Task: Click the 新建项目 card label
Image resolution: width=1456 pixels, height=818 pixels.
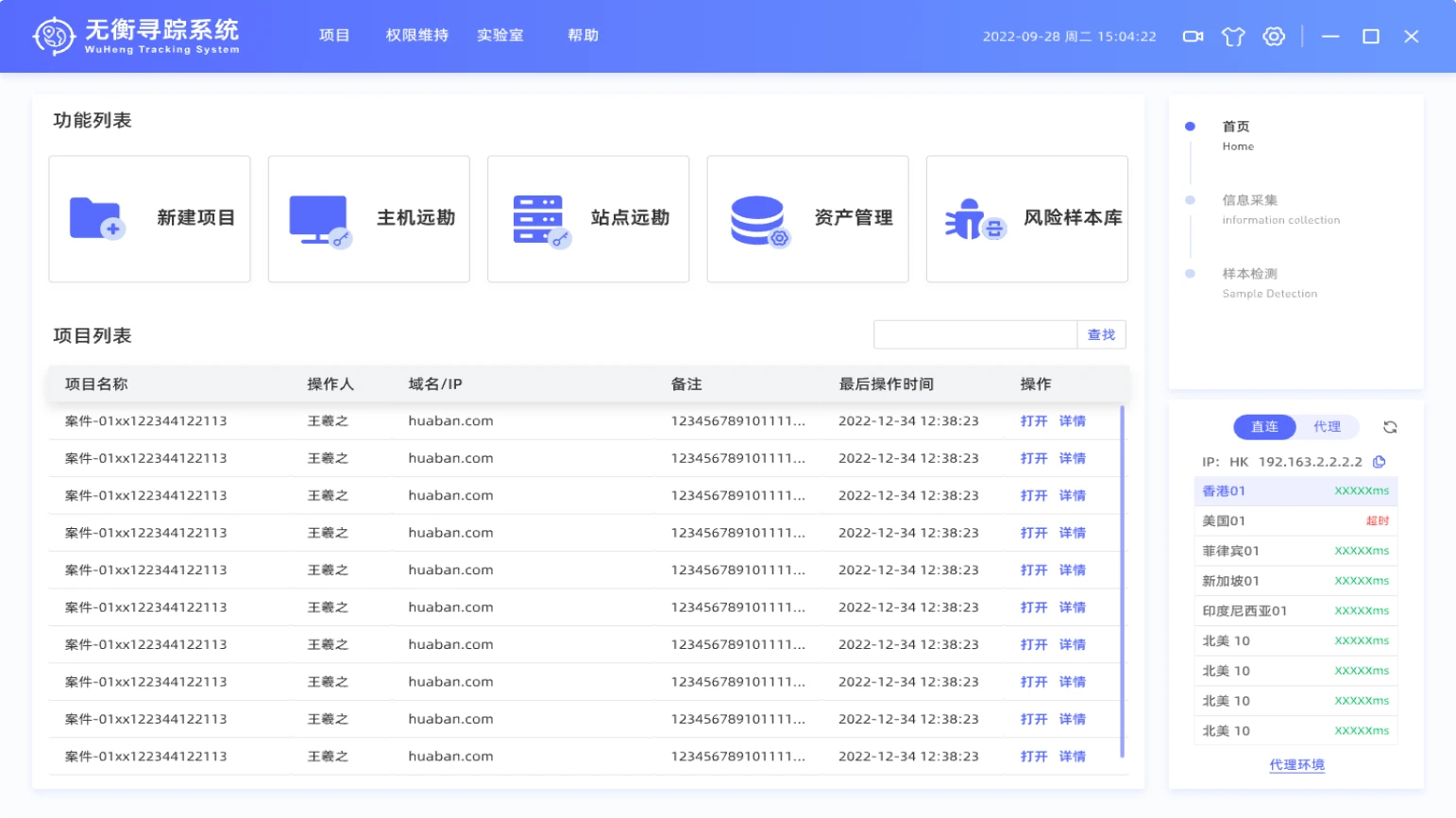Action: point(196,218)
